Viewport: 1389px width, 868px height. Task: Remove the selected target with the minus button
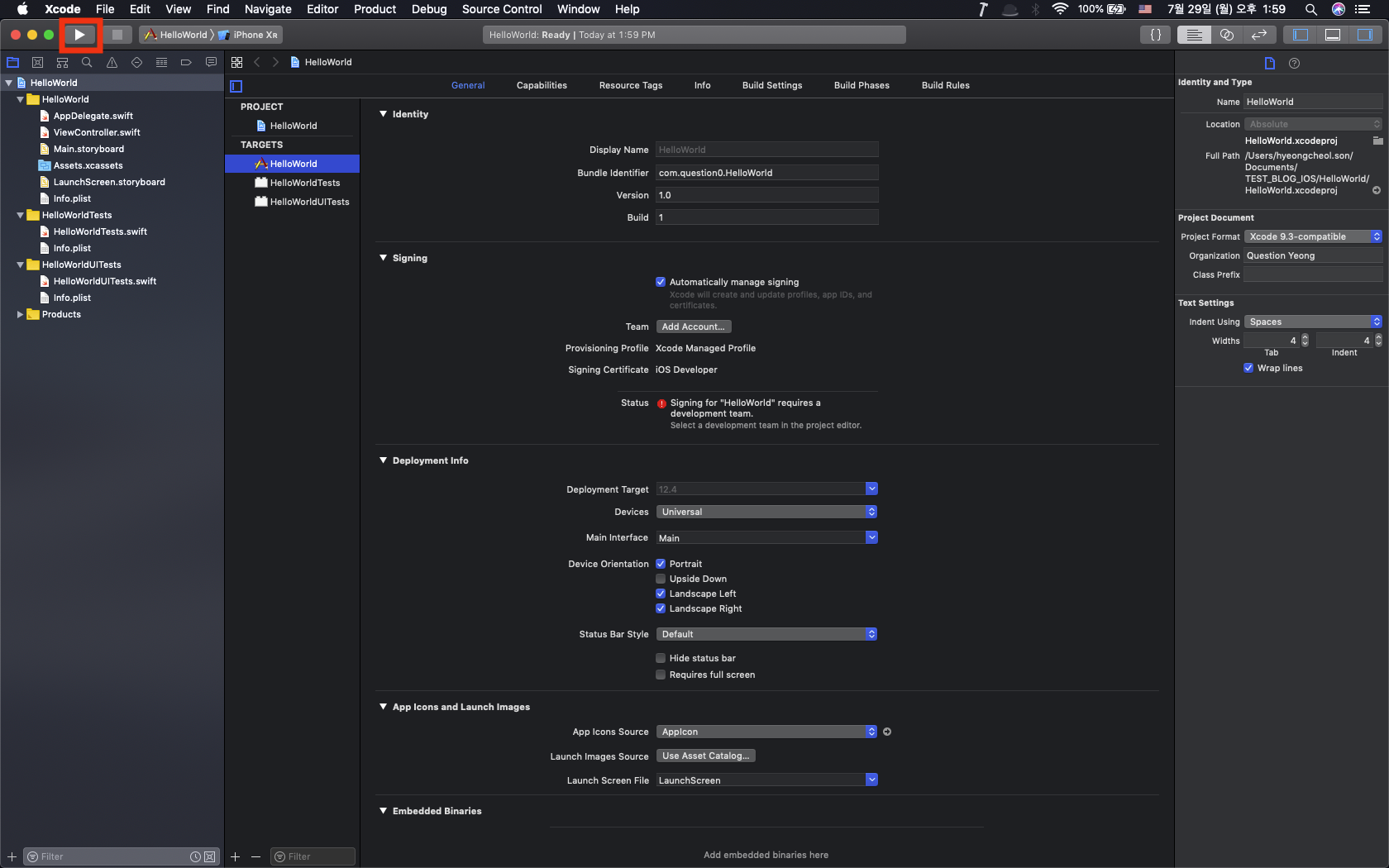point(255,856)
